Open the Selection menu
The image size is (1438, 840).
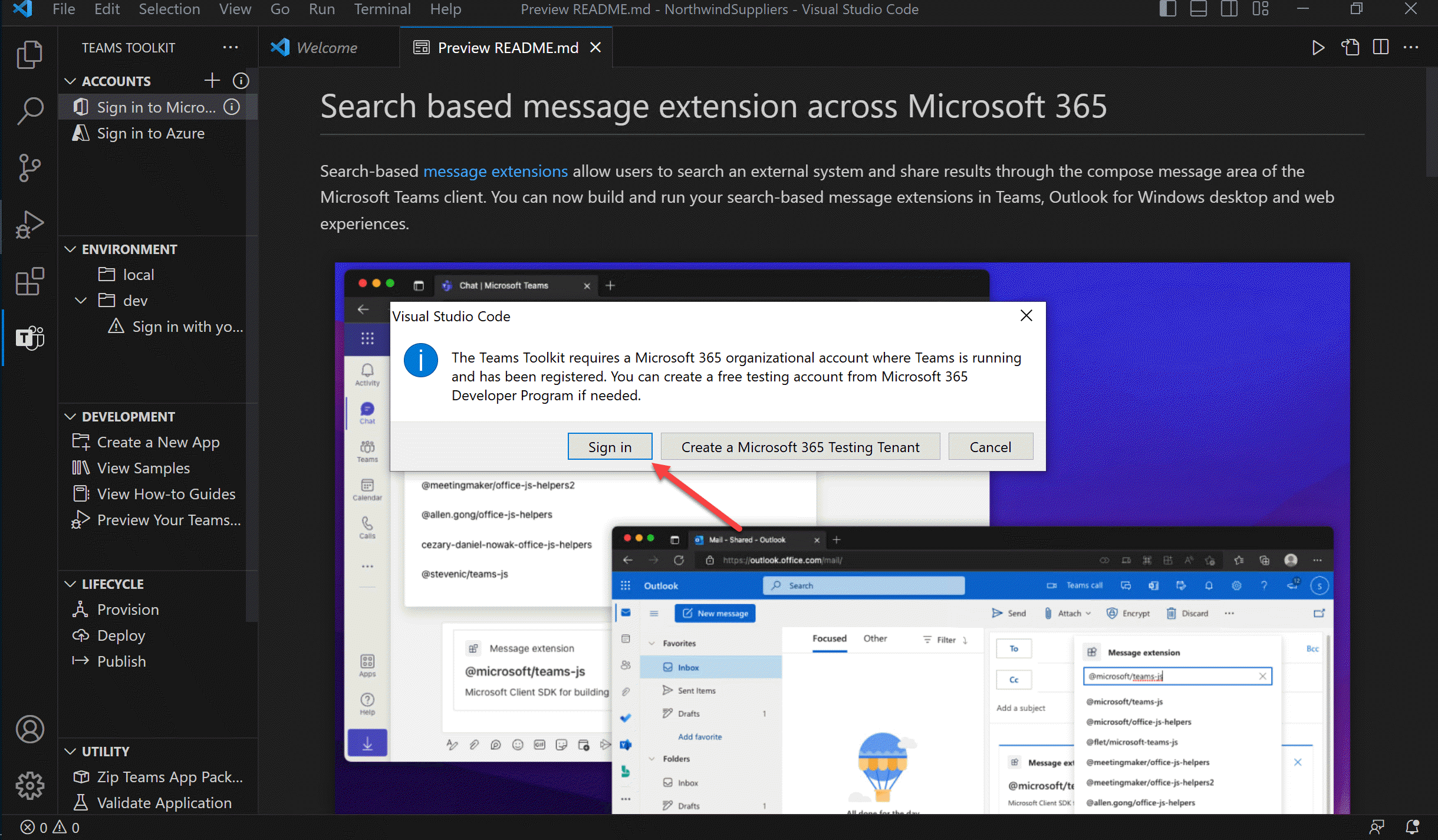(x=169, y=9)
